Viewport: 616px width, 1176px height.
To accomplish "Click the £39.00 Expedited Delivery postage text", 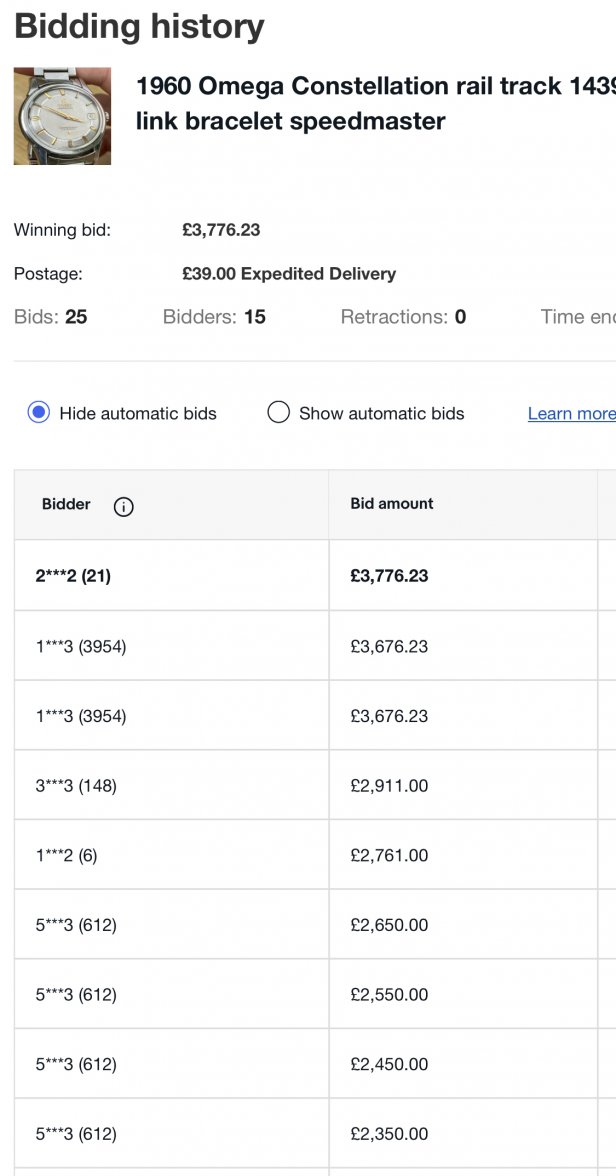I will click(x=289, y=274).
